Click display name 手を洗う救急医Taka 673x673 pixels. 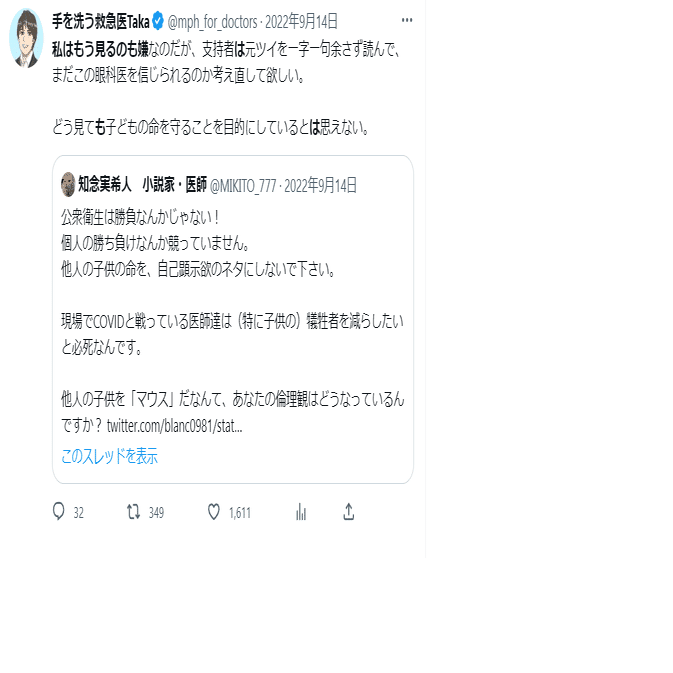(101, 21)
